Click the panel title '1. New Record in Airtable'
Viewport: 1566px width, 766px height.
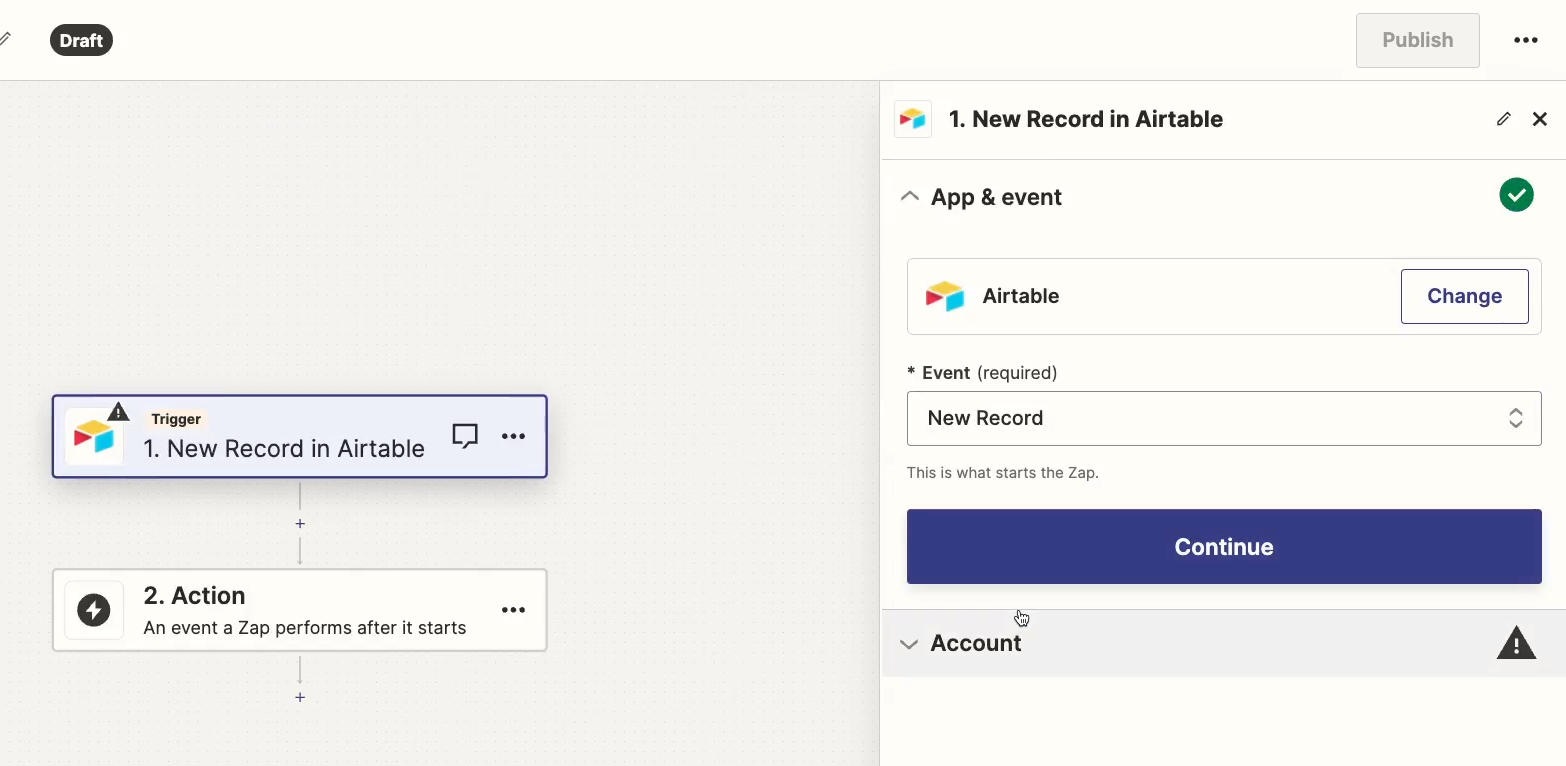(x=1085, y=119)
